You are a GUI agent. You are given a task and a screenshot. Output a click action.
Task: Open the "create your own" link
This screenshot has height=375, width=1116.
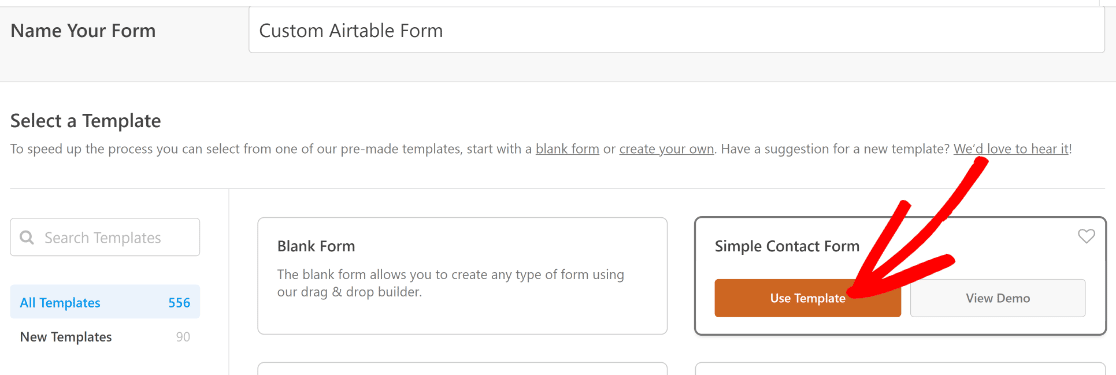[666, 149]
